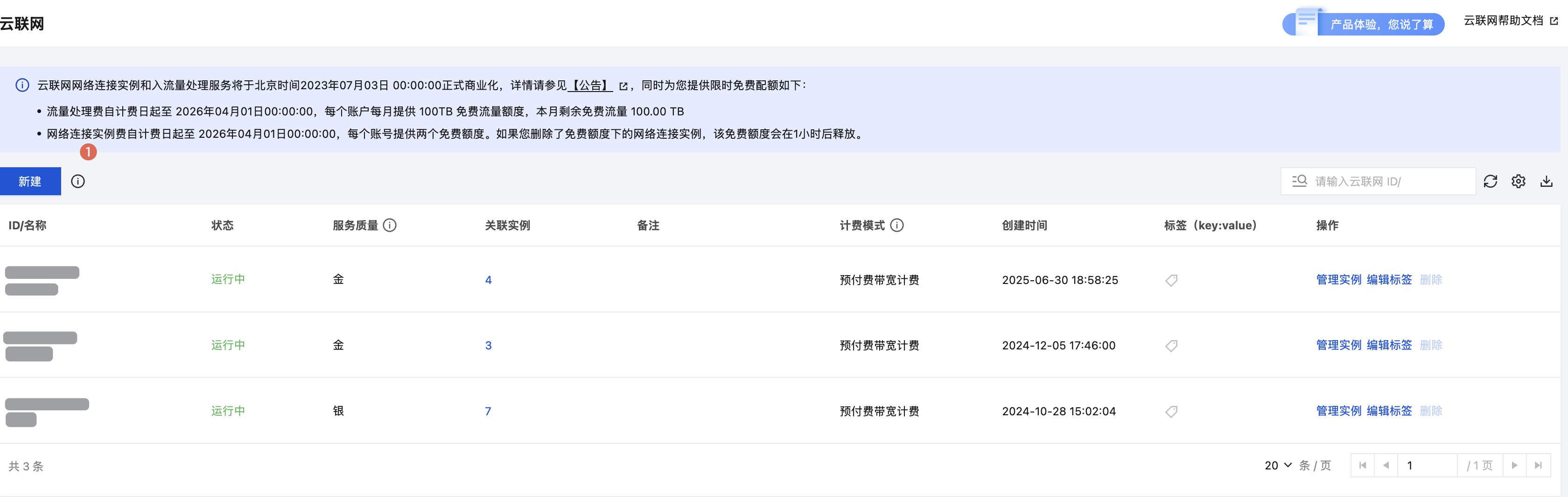
Task: Click the download list icon
Action: click(1546, 182)
